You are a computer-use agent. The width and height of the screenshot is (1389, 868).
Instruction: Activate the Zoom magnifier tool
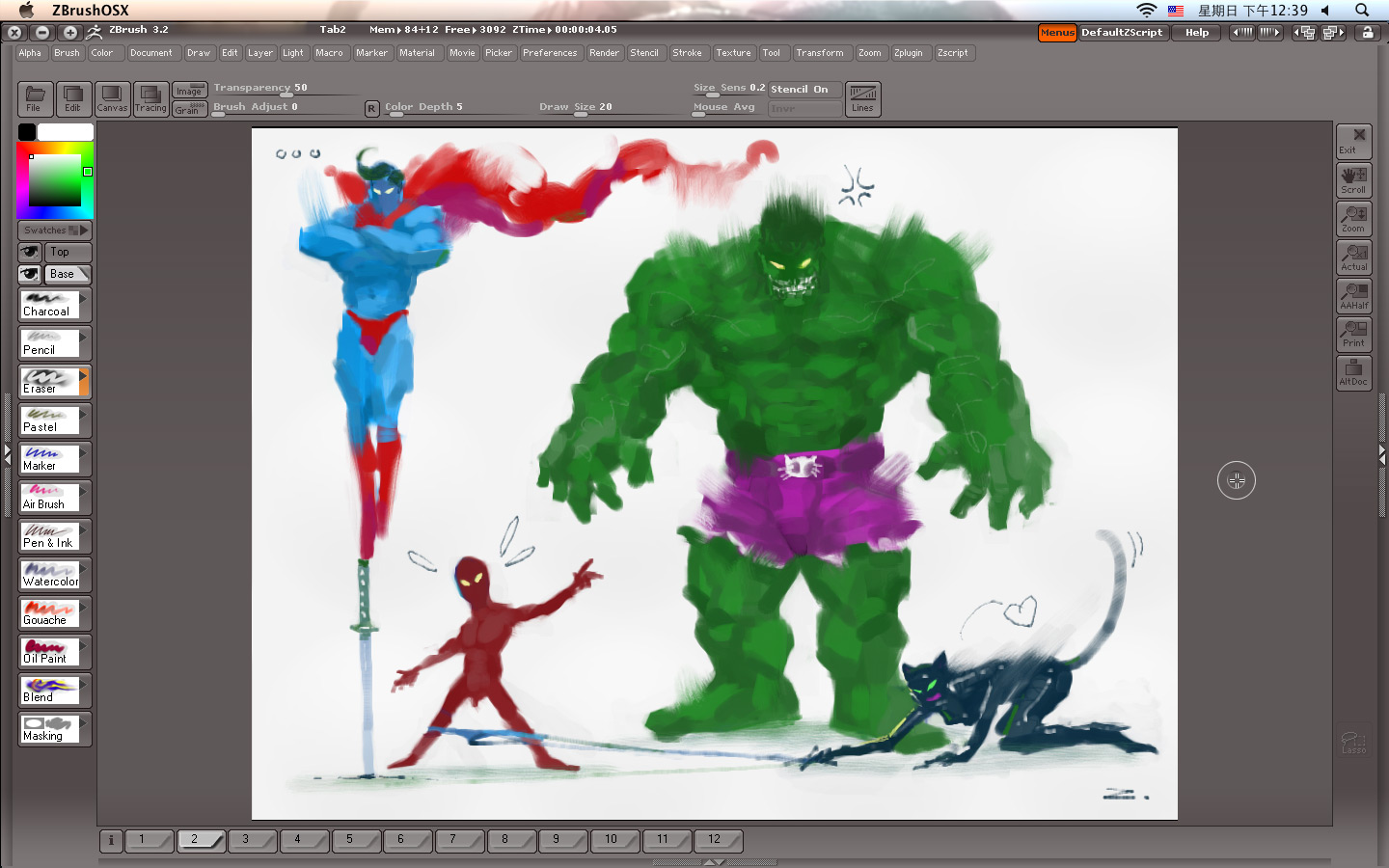click(x=1353, y=219)
